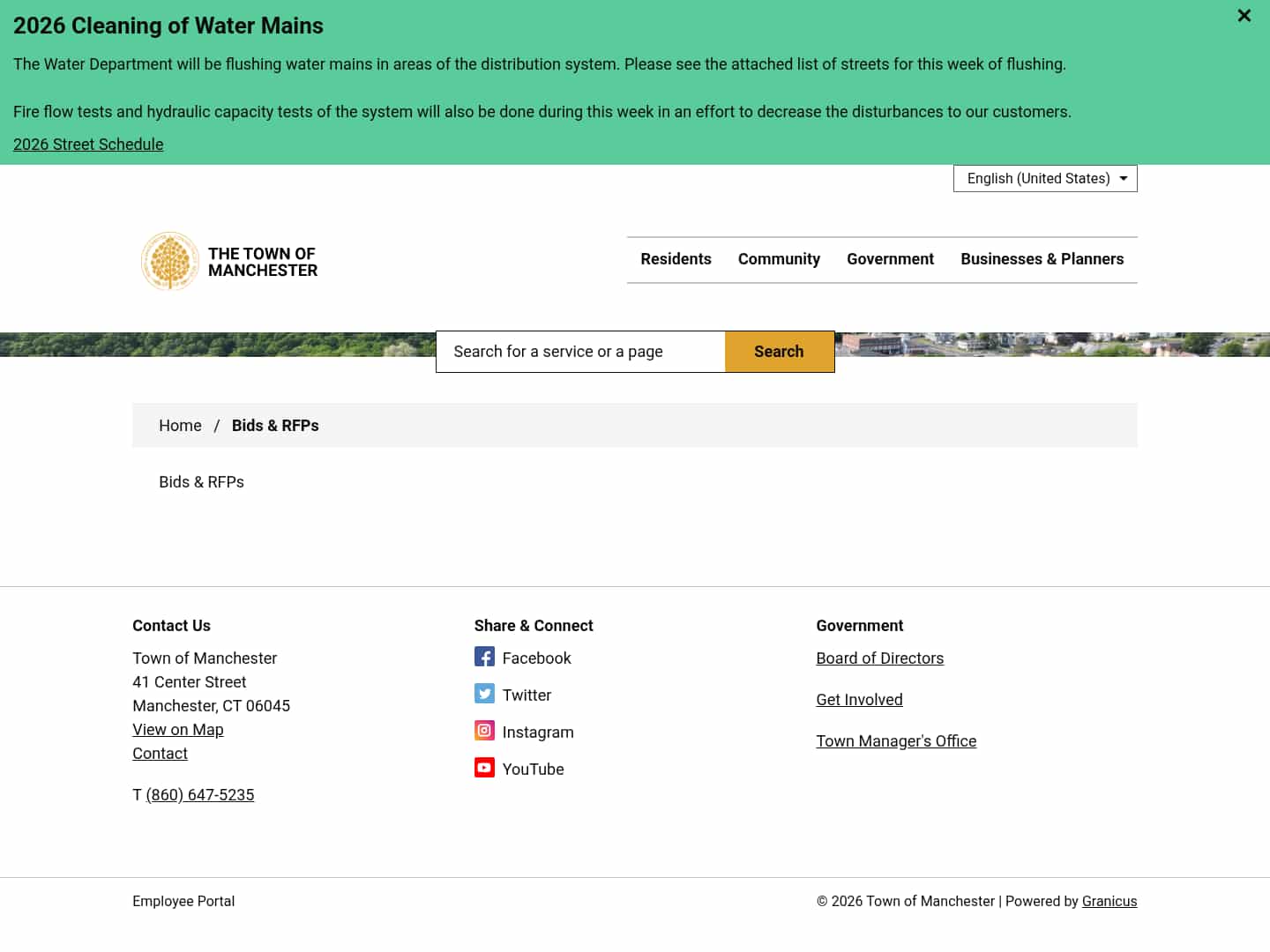Open the Businesses & Planners menu
Image resolution: width=1270 pixels, height=952 pixels.
pyautogui.click(x=1042, y=259)
